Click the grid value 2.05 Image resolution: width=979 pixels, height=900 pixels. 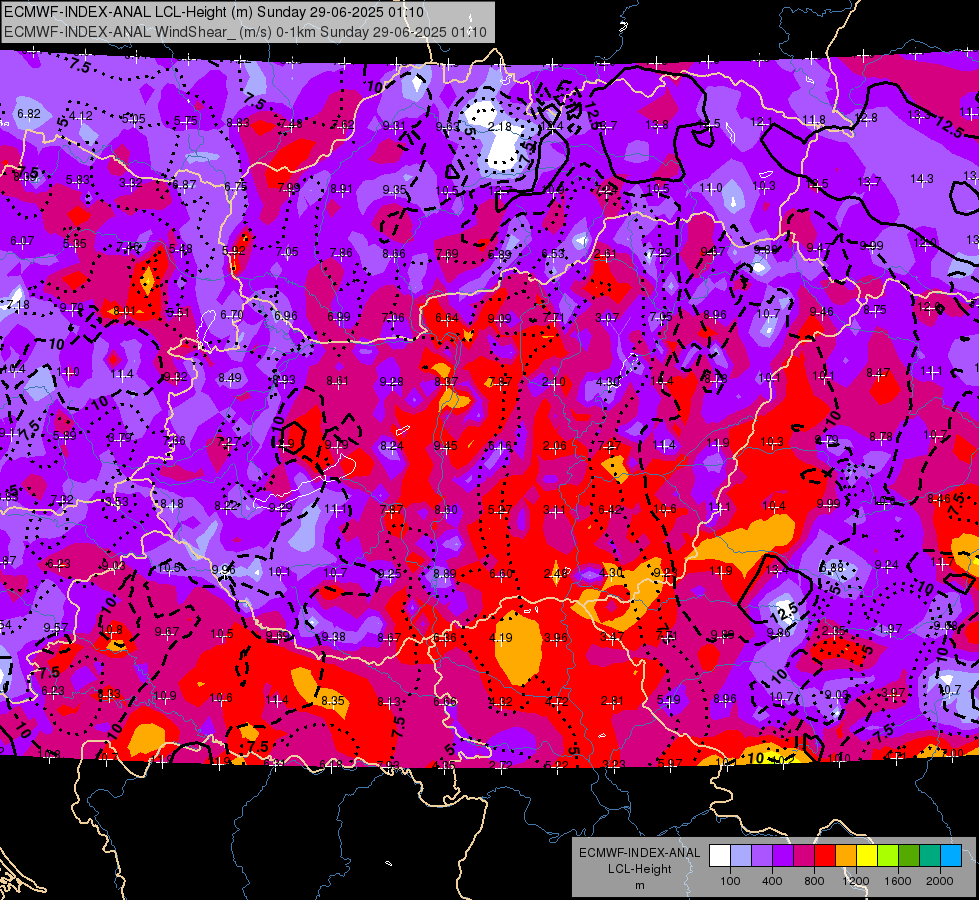834,631
